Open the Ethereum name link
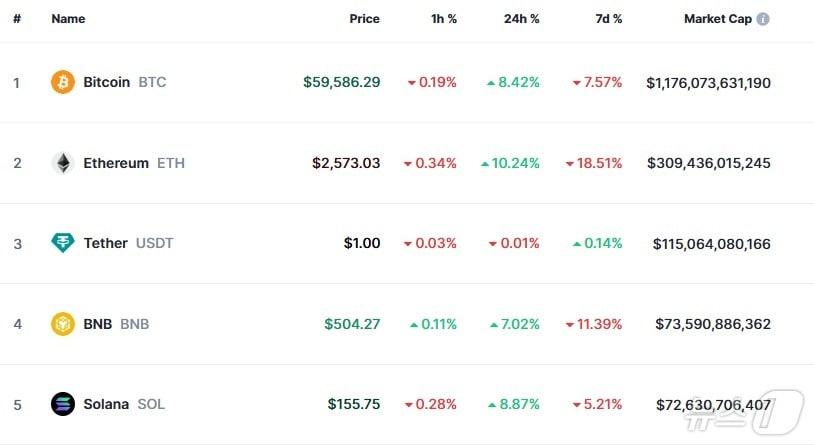Viewport: 814px width, 447px height. (116, 163)
